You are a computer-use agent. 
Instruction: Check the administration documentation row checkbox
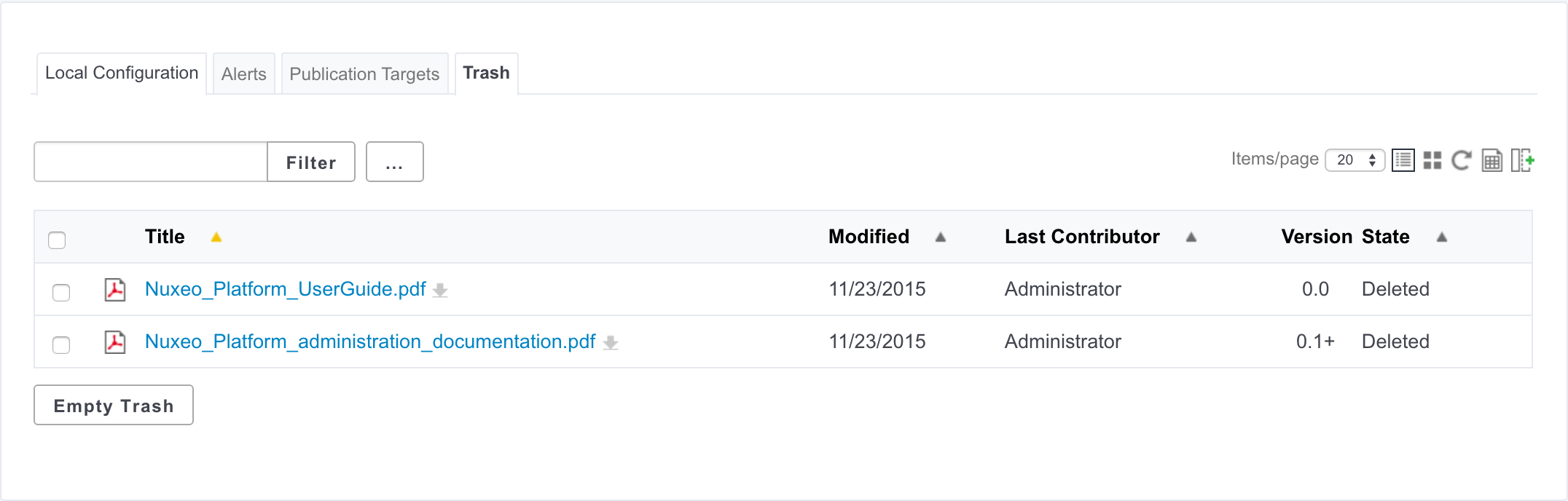[61, 344]
